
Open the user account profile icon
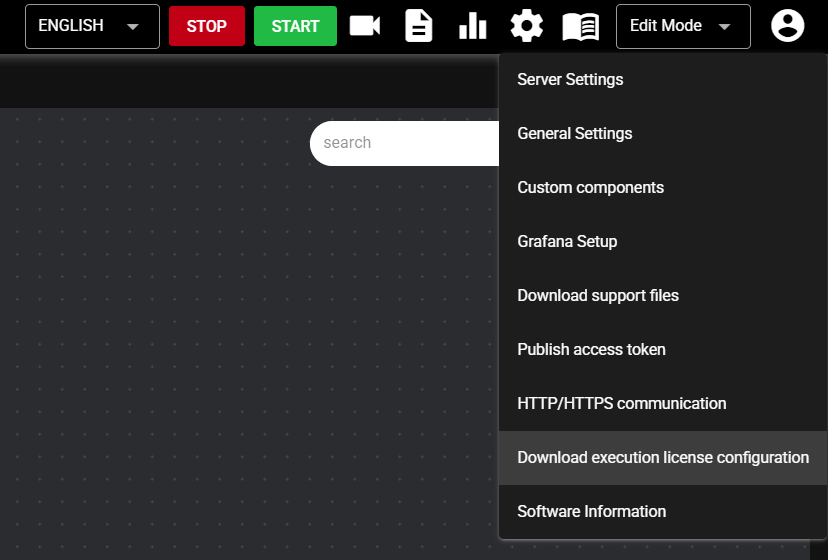(787, 25)
